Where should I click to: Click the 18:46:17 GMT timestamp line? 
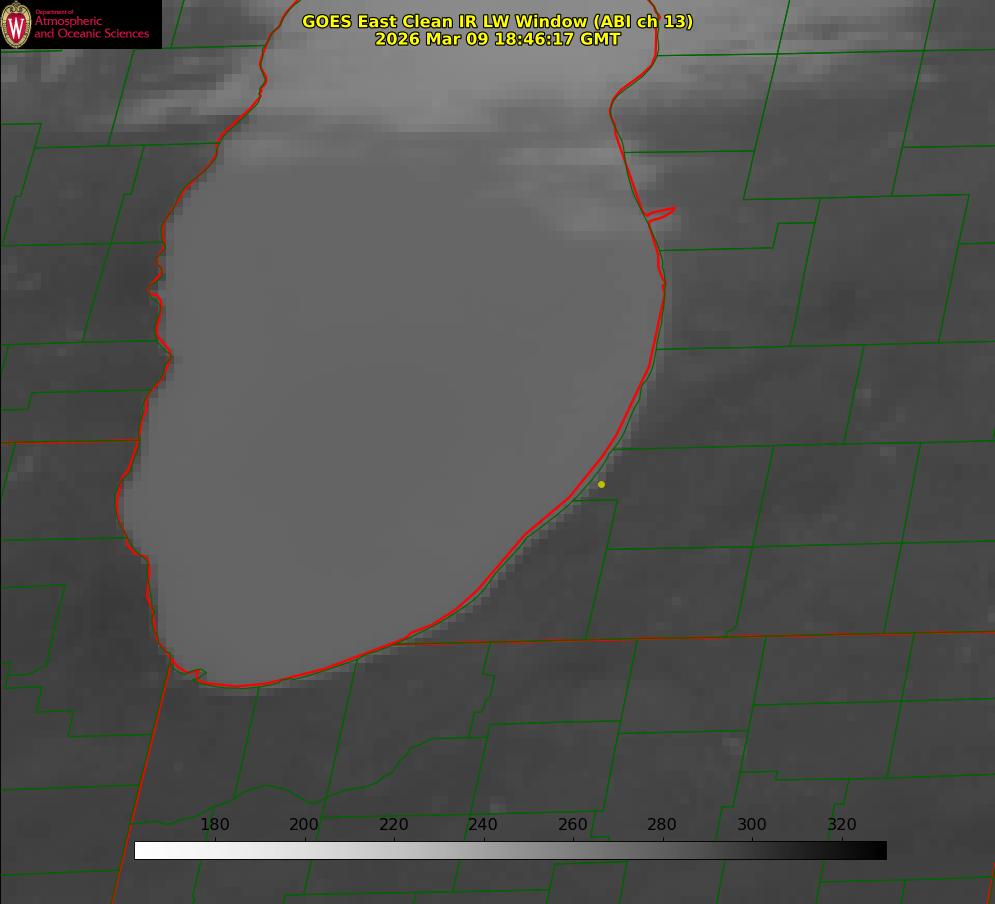coord(497,39)
